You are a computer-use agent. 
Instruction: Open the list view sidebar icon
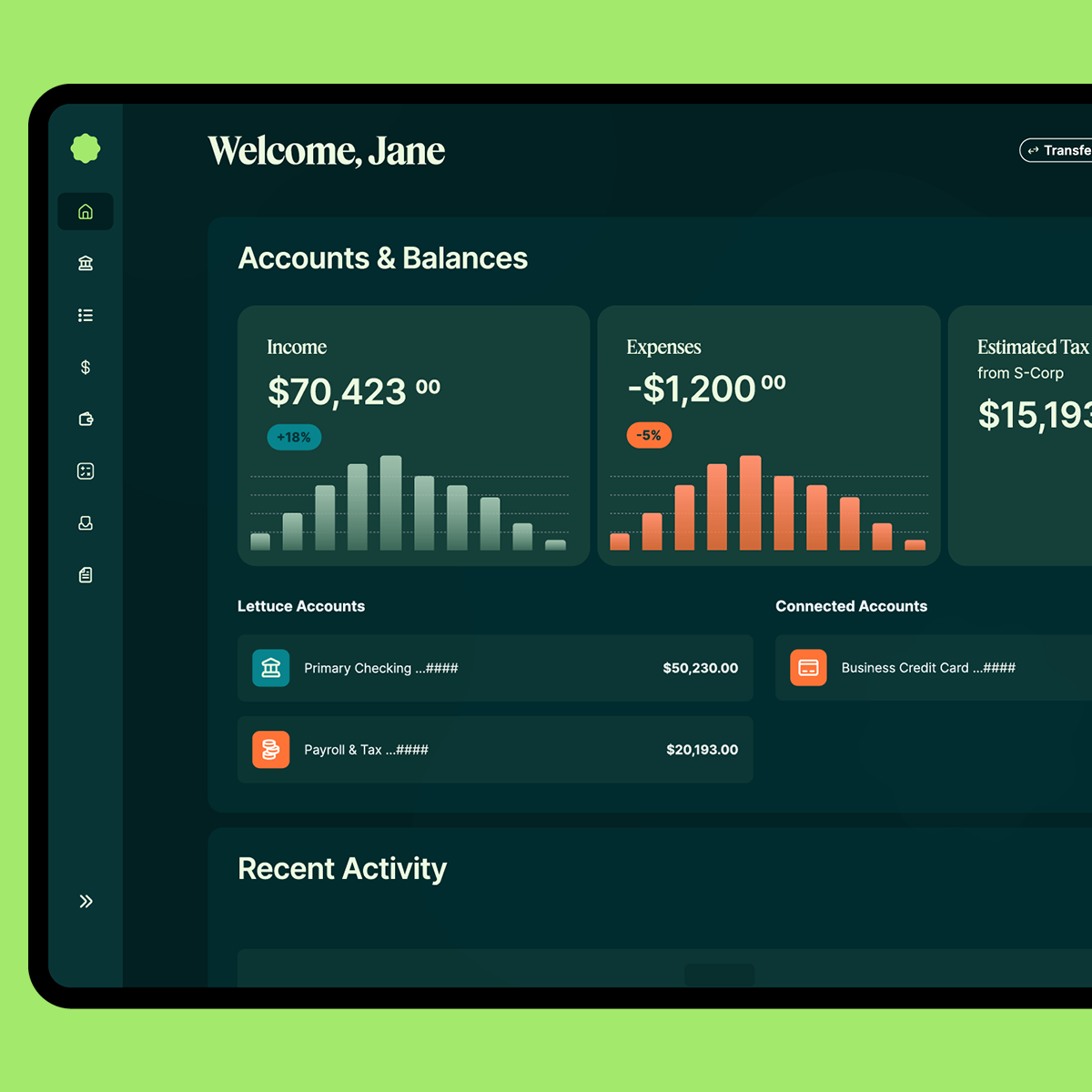(x=86, y=315)
